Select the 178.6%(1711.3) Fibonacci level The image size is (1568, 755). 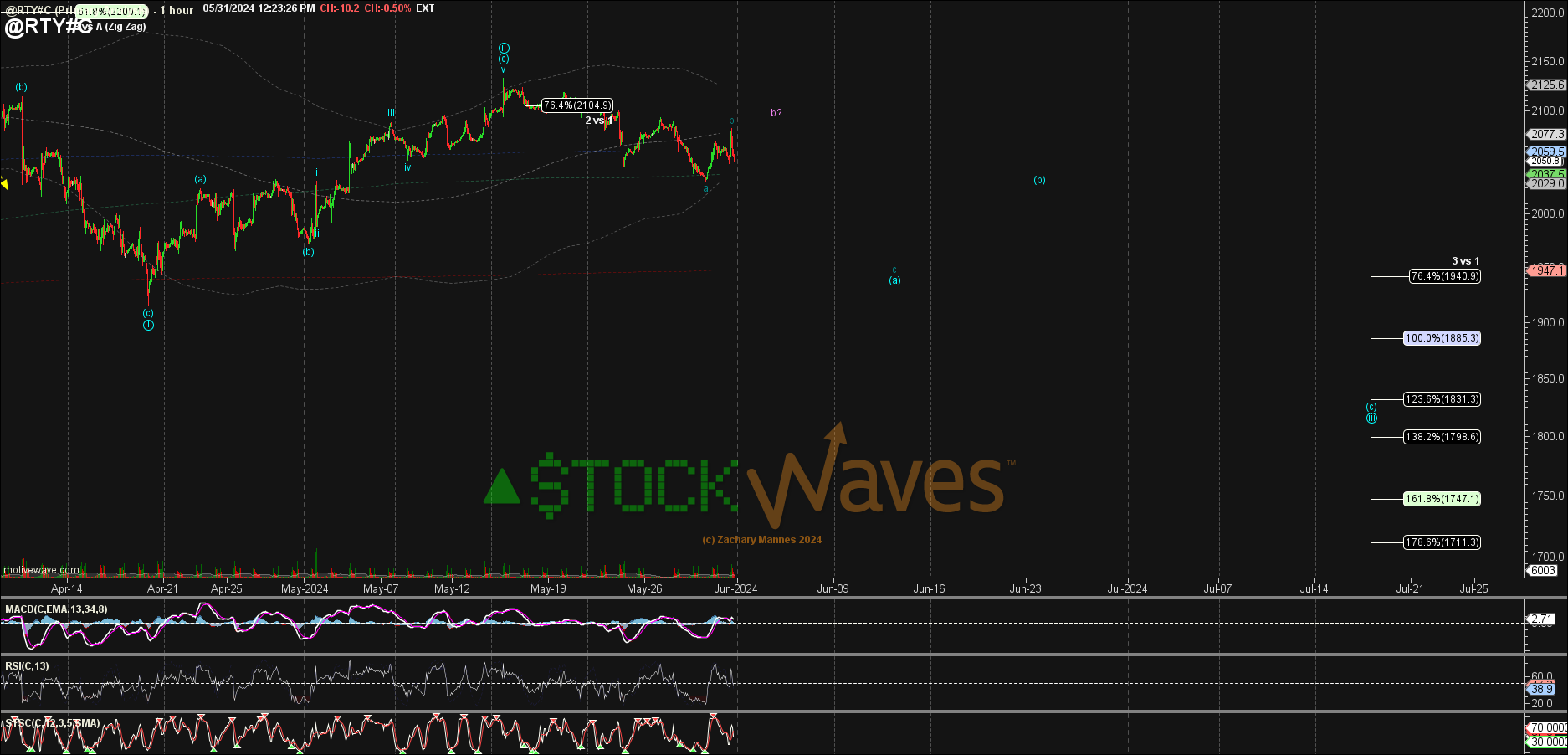[1442, 542]
